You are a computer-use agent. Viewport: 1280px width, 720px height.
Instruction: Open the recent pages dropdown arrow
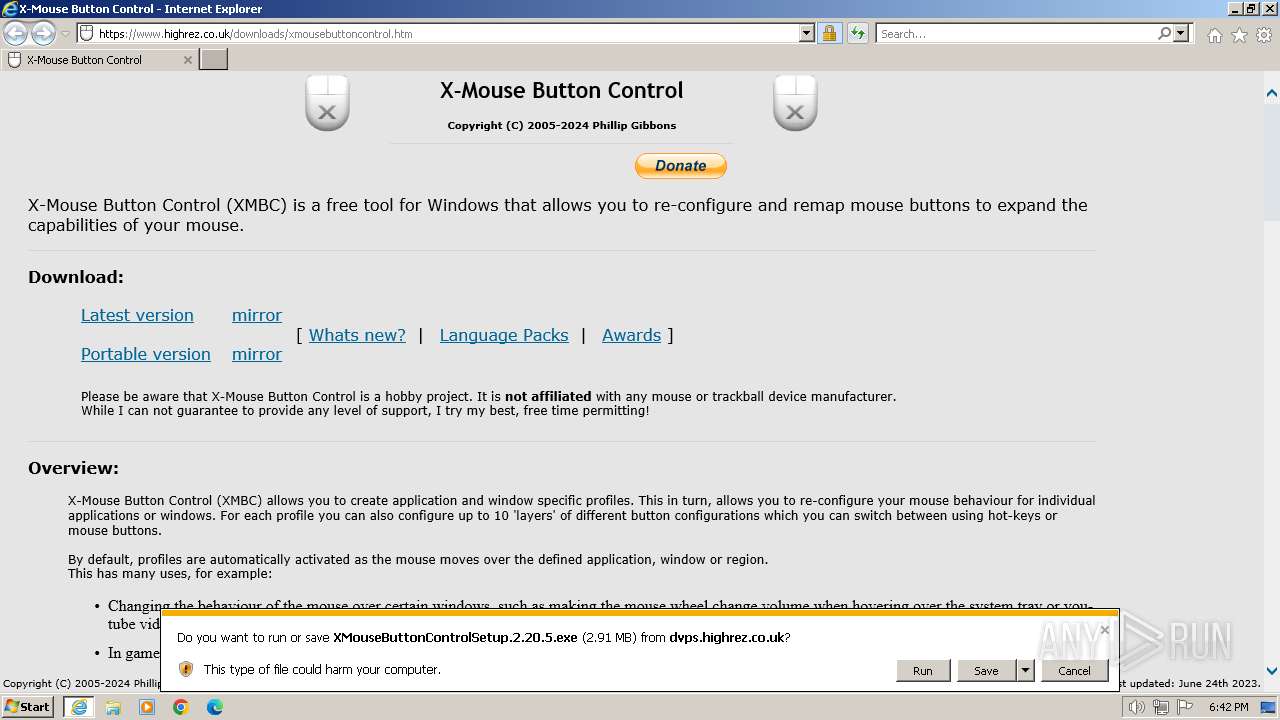pos(65,34)
